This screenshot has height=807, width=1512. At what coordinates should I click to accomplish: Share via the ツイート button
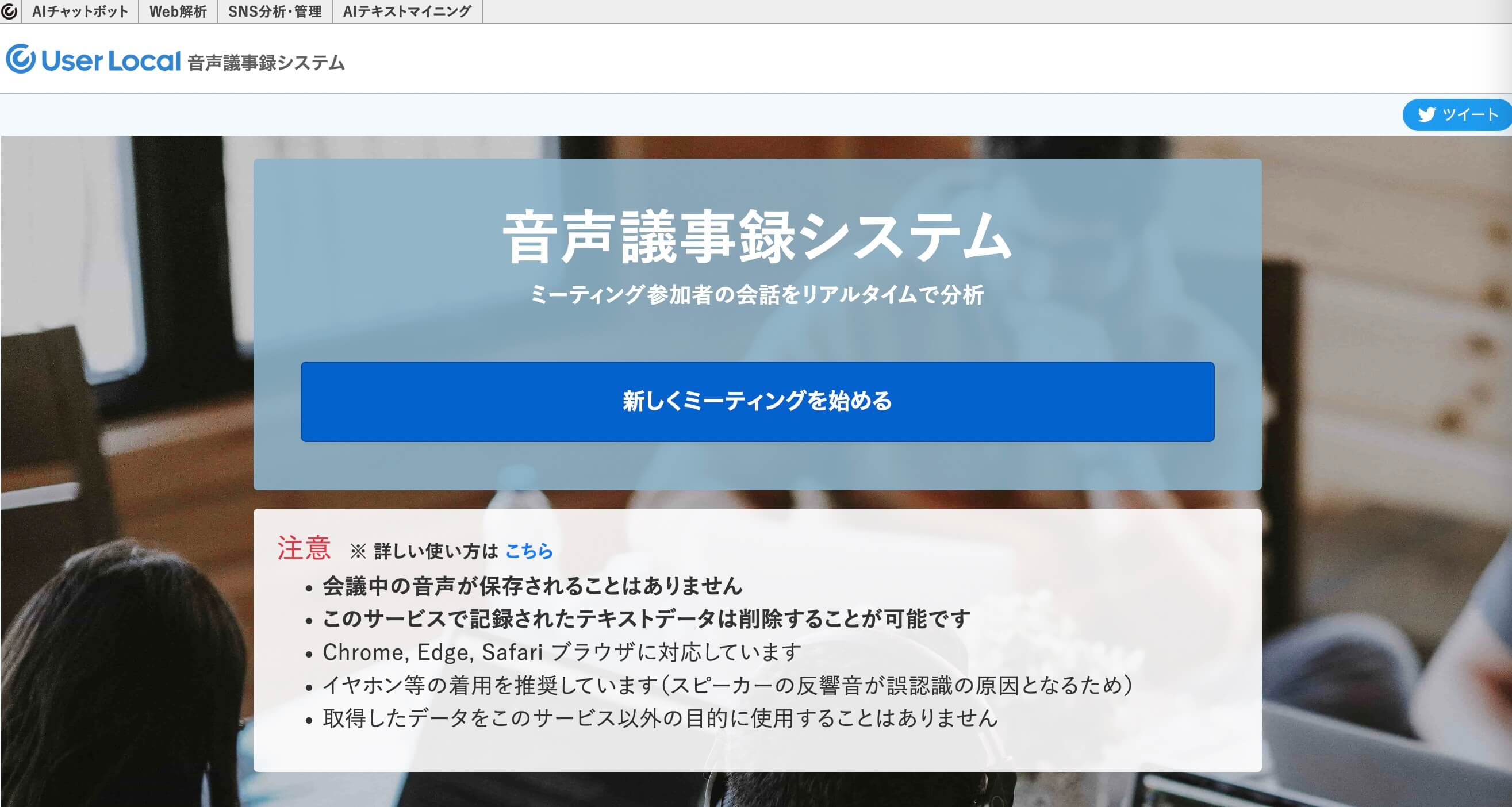(1457, 114)
